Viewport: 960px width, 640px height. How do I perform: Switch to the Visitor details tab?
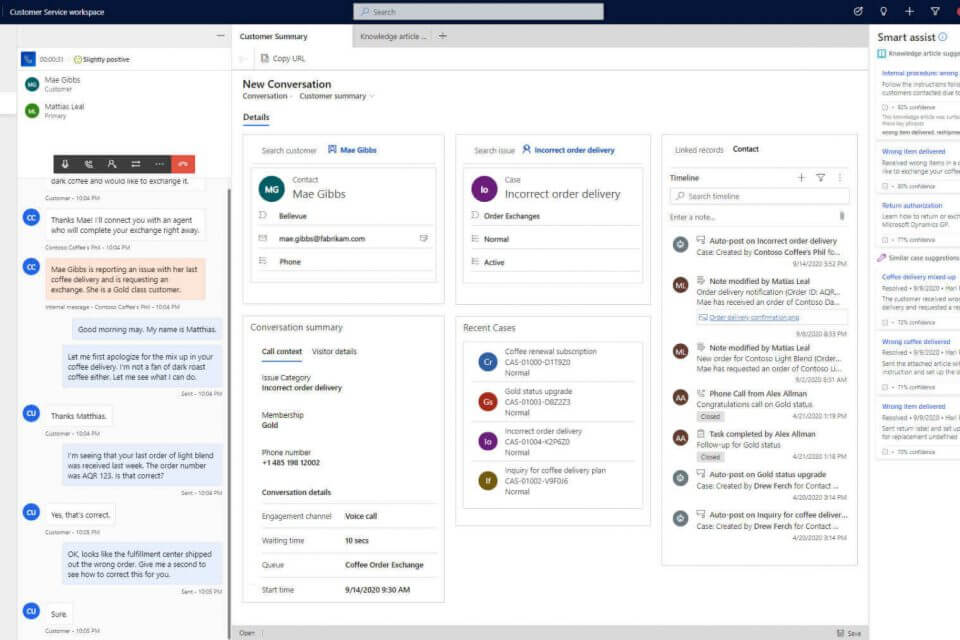pos(334,351)
